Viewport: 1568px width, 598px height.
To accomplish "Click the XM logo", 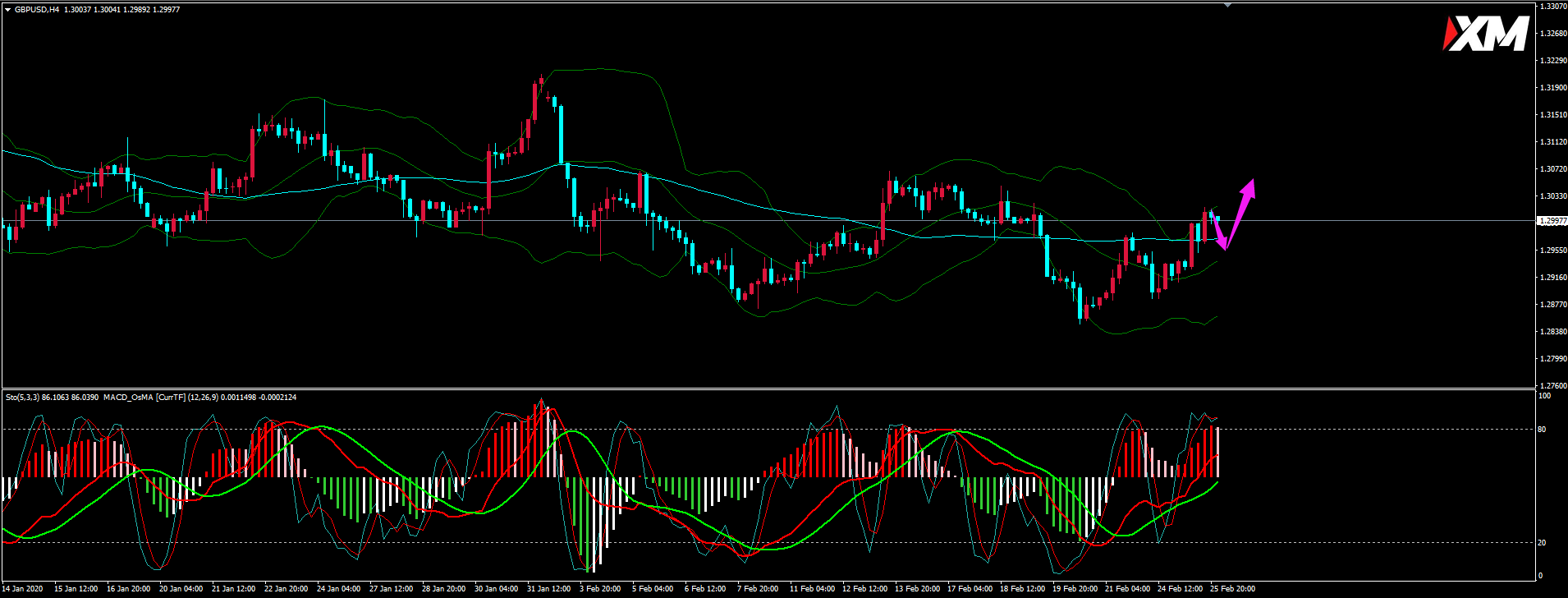I will (x=1485, y=34).
